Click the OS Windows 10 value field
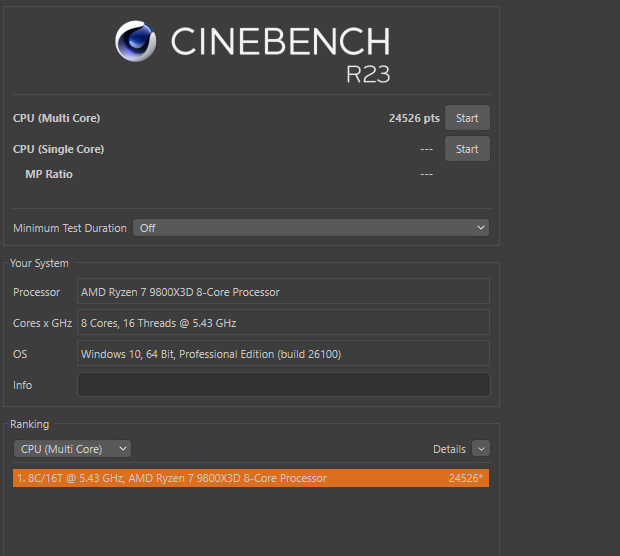This screenshot has width=620, height=556. pos(284,353)
